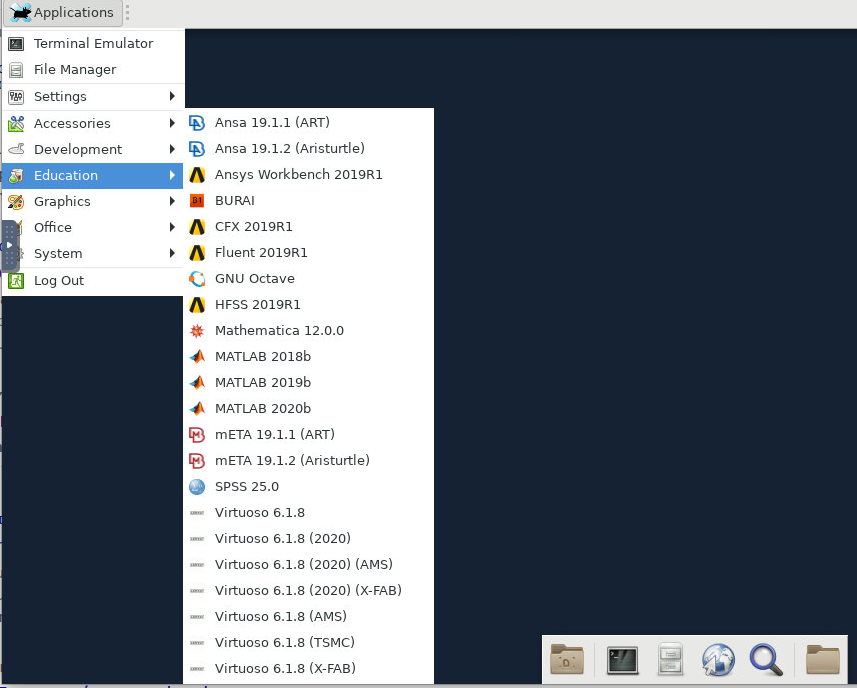Open the Development menu category

(x=93, y=149)
